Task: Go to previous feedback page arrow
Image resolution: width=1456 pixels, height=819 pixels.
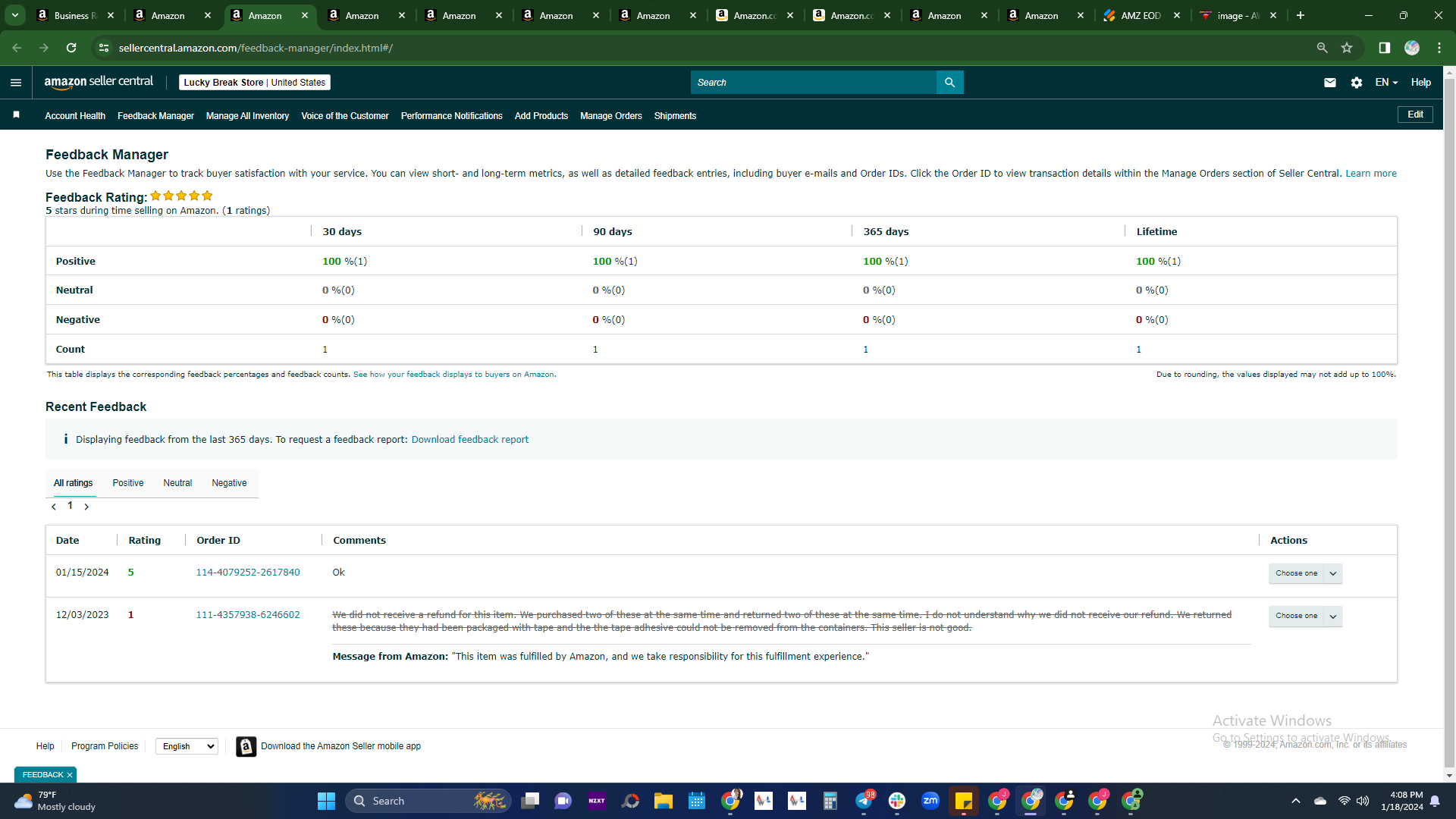Action: click(x=54, y=507)
